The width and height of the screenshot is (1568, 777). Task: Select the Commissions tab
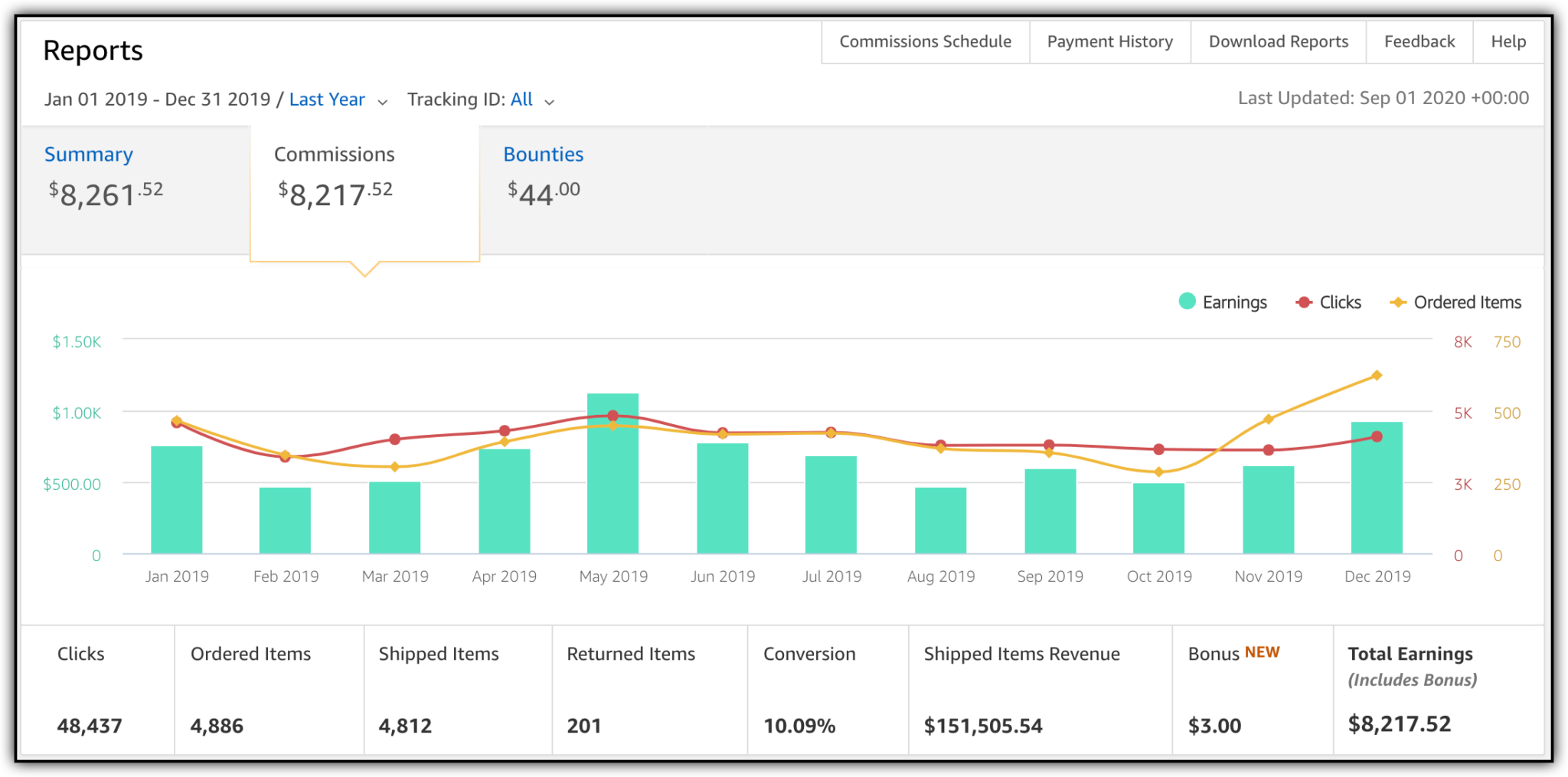click(335, 154)
